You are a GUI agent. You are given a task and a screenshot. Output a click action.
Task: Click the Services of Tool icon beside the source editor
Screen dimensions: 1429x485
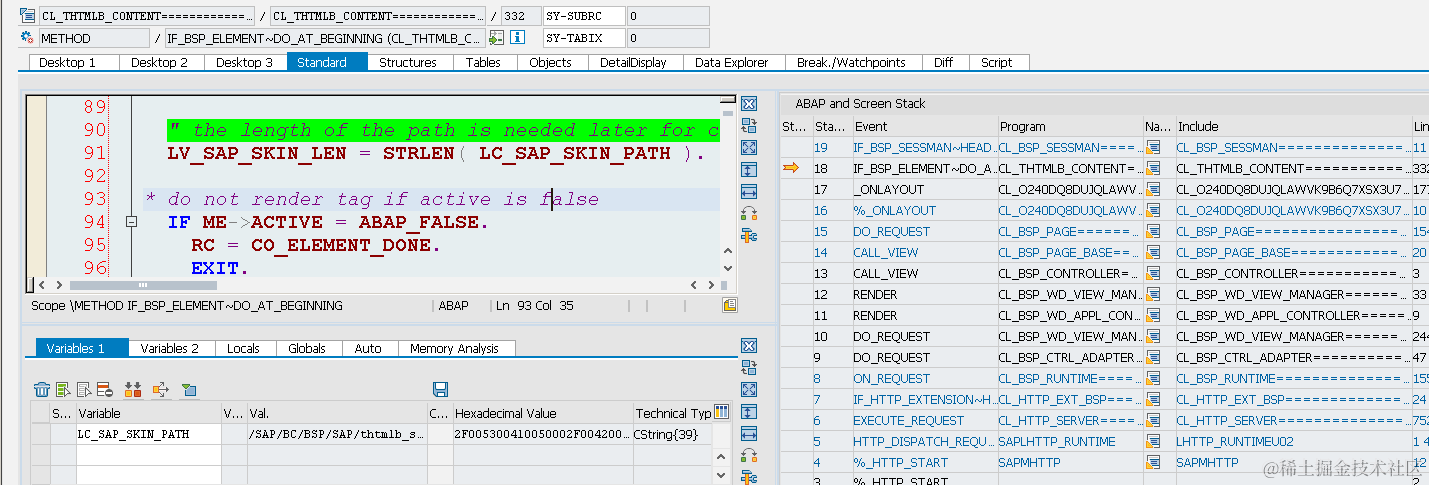(748, 235)
